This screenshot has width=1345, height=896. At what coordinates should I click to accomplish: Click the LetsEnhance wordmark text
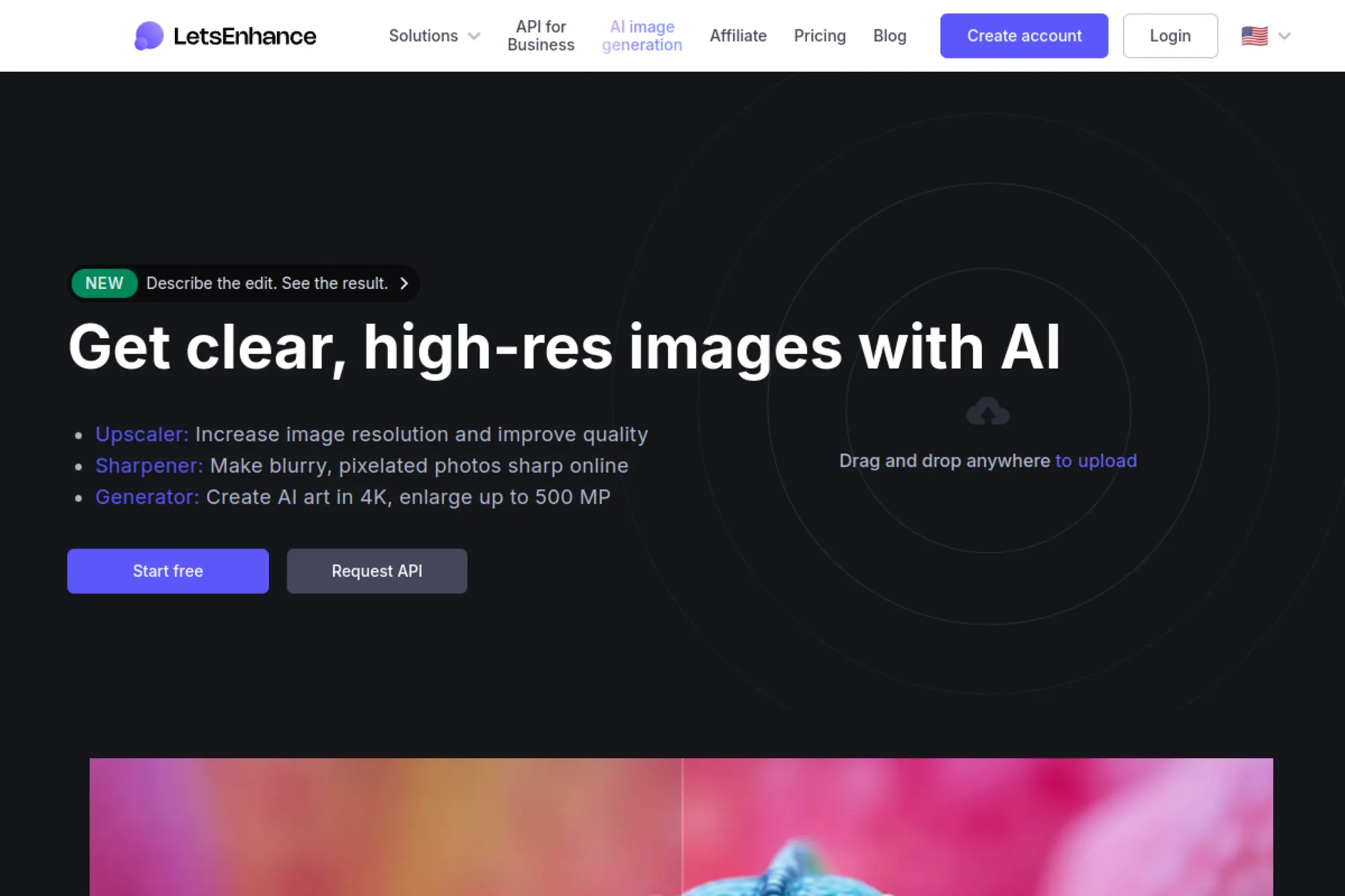[x=245, y=36]
